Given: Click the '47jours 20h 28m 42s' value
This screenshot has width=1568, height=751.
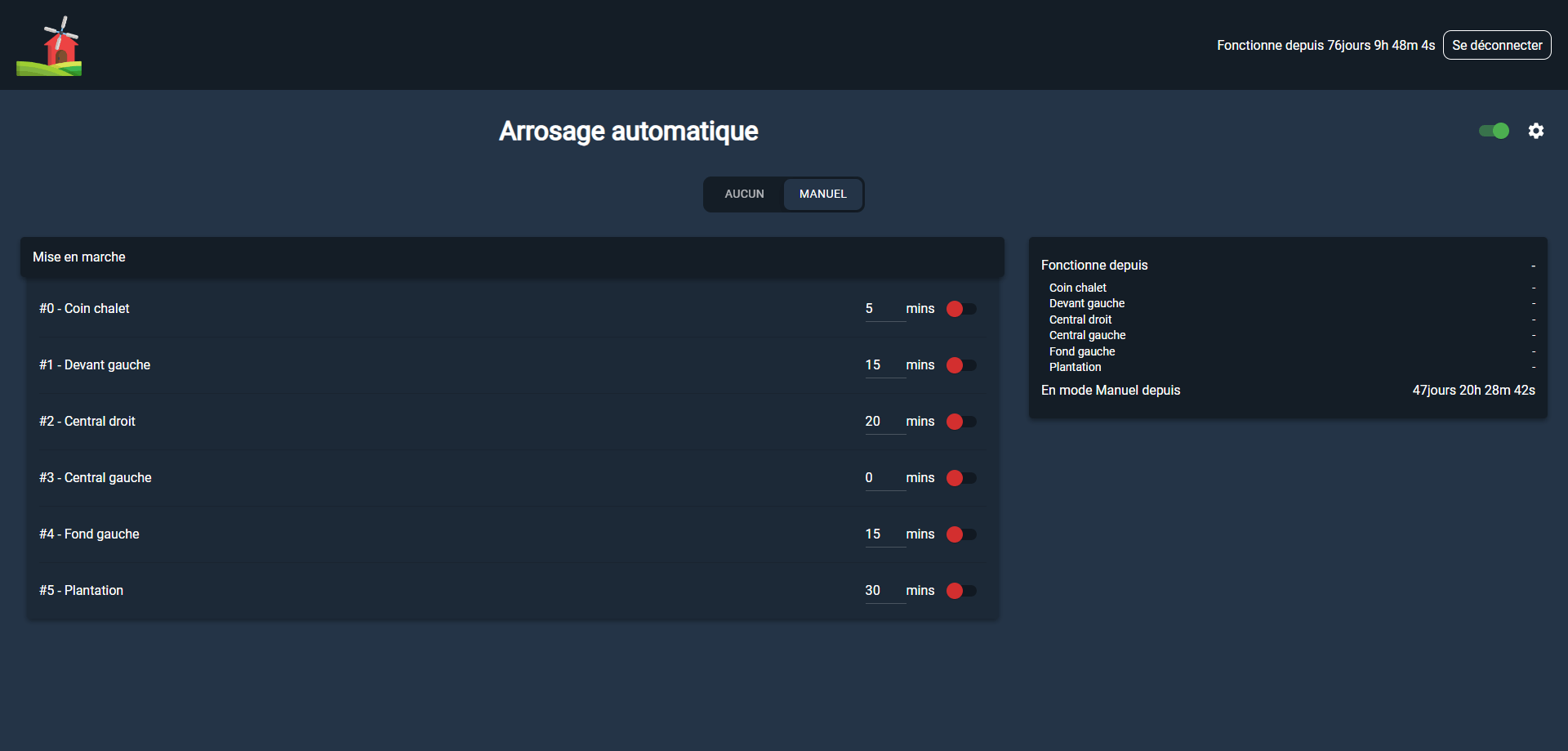Looking at the screenshot, I should click(1474, 391).
